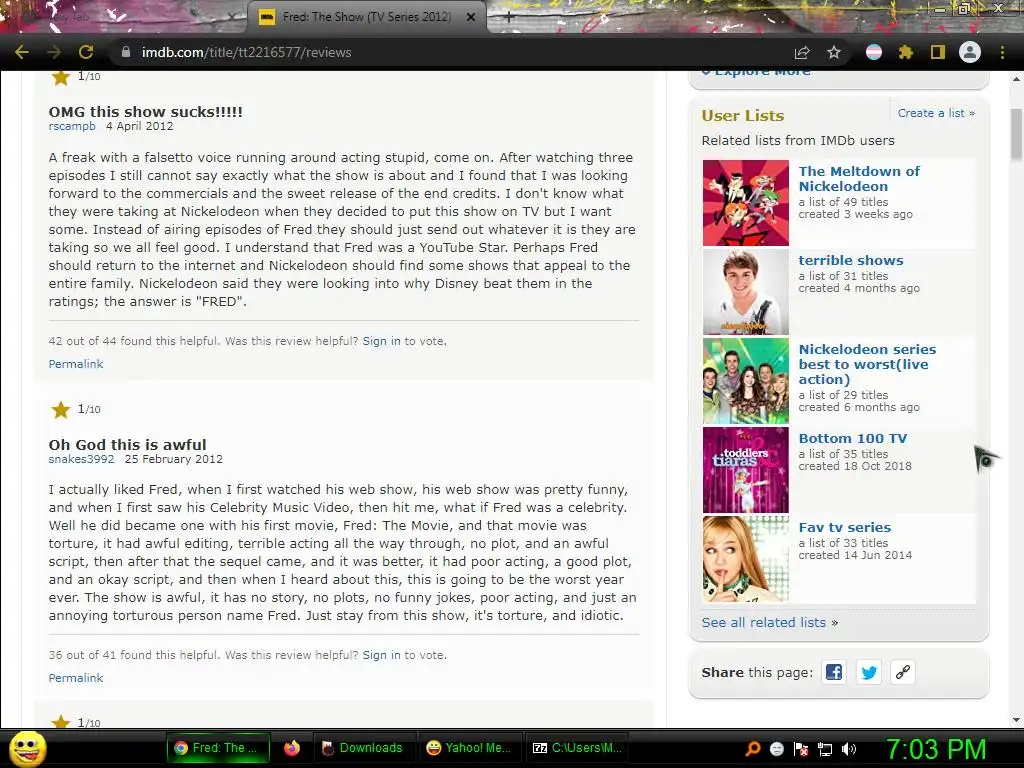Share this page from the address bar

point(802,52)
